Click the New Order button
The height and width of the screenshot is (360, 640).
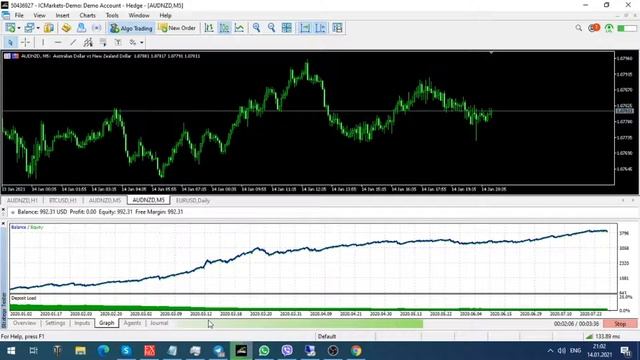177,28
